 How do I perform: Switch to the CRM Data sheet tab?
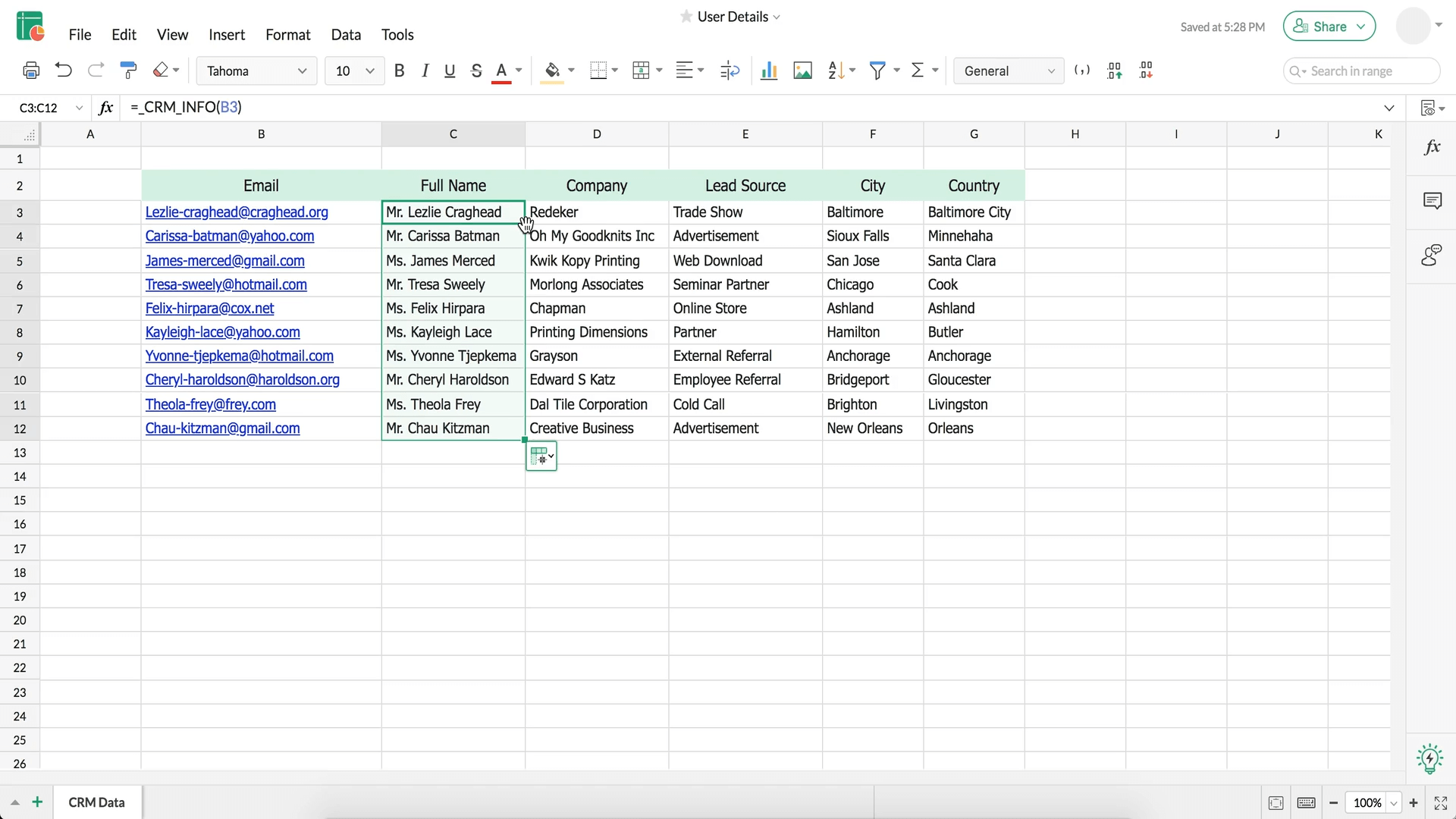96,802
